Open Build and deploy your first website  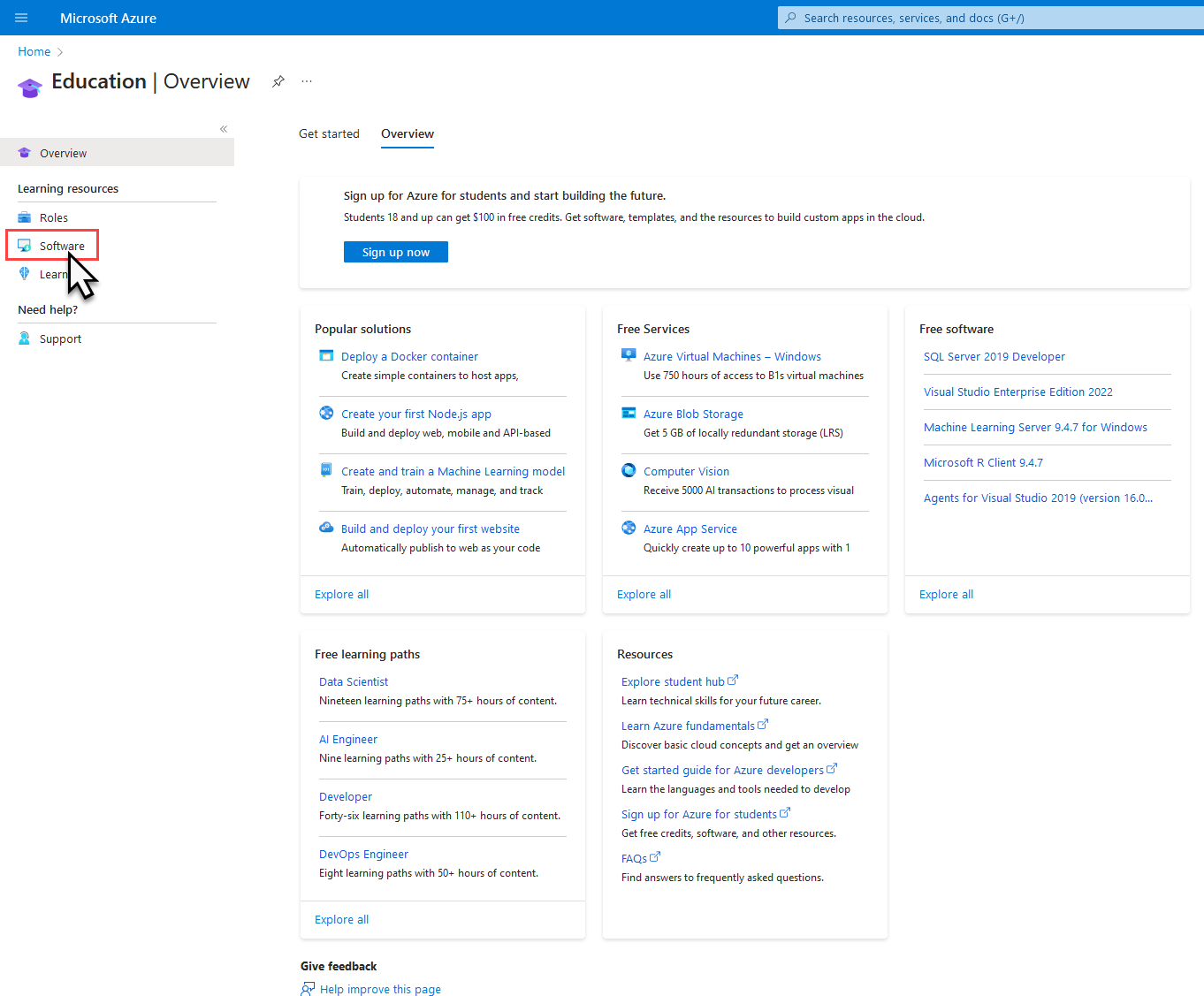(431, 529)
